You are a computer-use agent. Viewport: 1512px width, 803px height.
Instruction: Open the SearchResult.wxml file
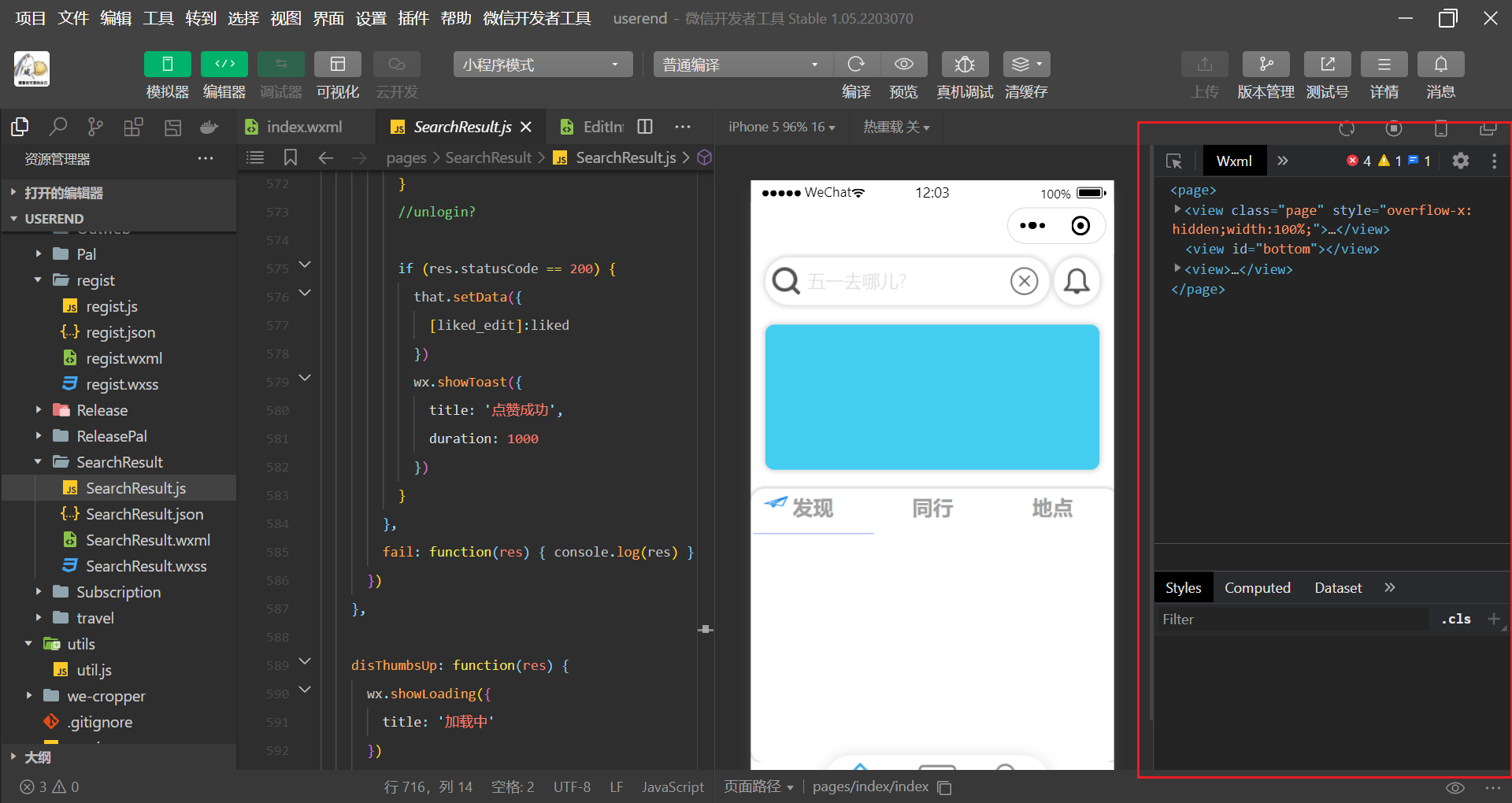click(147, 540)
